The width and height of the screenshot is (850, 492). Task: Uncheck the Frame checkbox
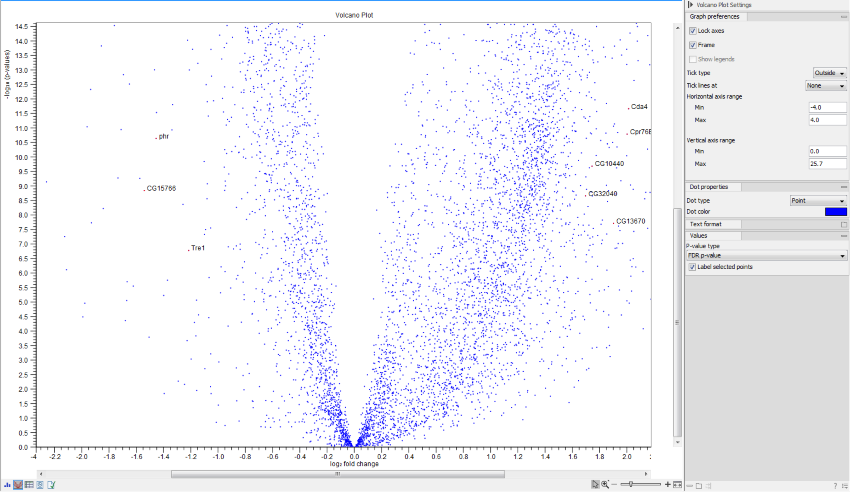(x=693, y=45)
